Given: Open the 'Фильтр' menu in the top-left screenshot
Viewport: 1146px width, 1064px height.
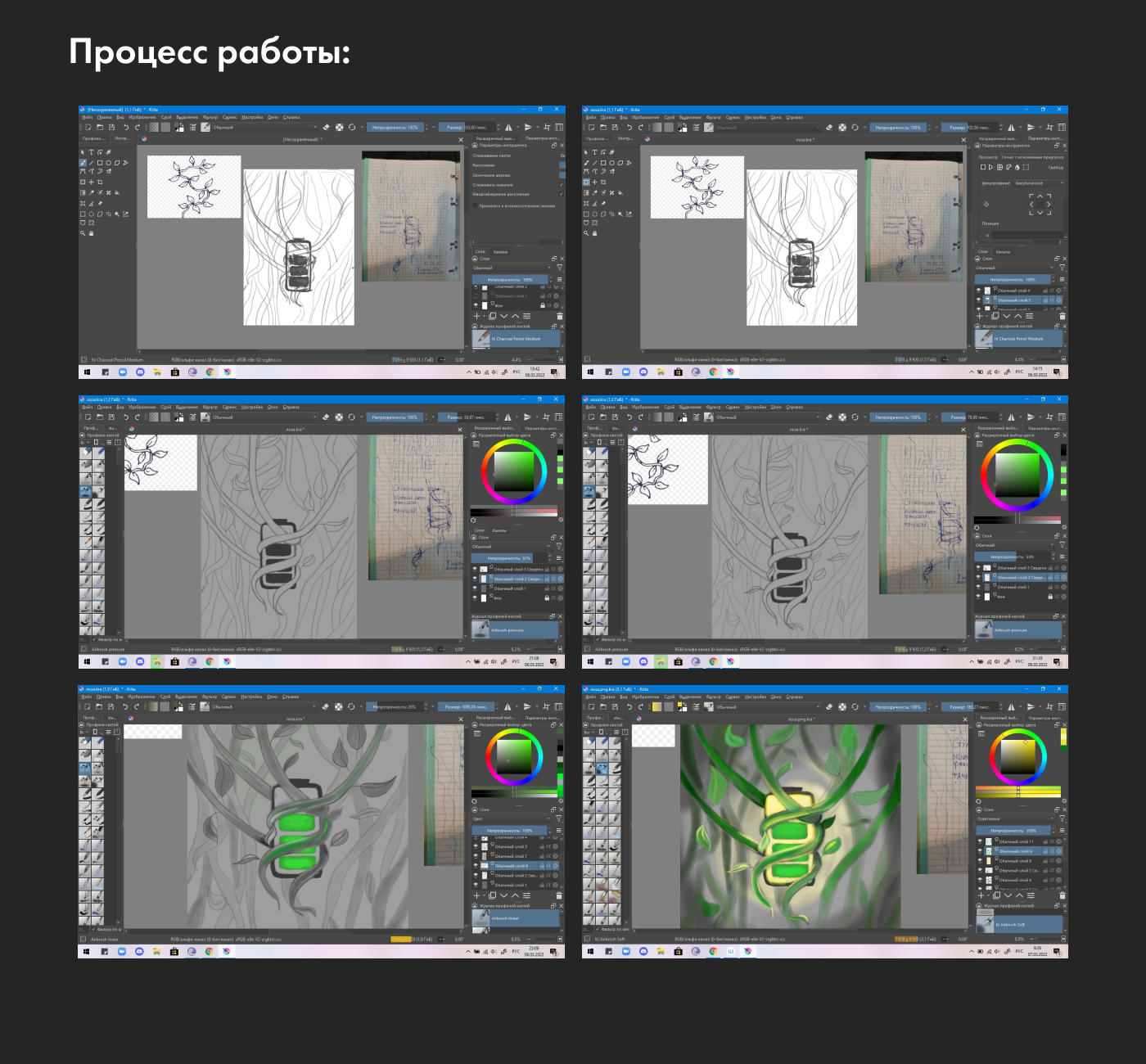Looking at the screenshot, I should pos(210,117).
